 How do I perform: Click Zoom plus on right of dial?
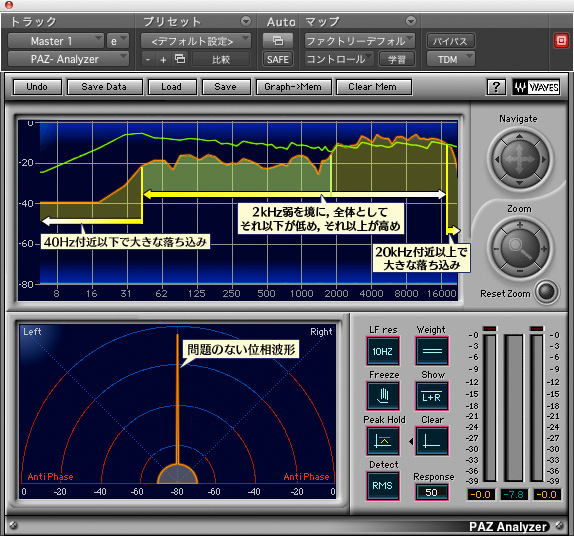544,249
